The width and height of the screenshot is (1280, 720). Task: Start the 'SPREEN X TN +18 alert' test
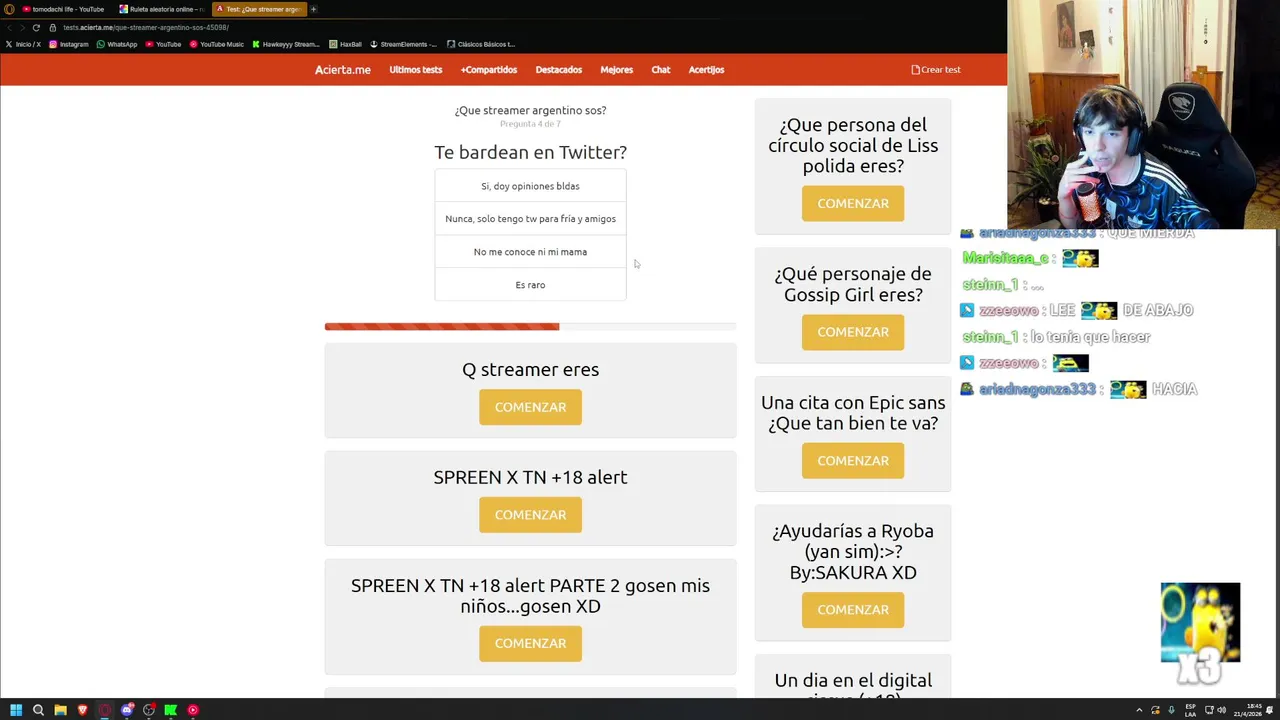point(530,515)
